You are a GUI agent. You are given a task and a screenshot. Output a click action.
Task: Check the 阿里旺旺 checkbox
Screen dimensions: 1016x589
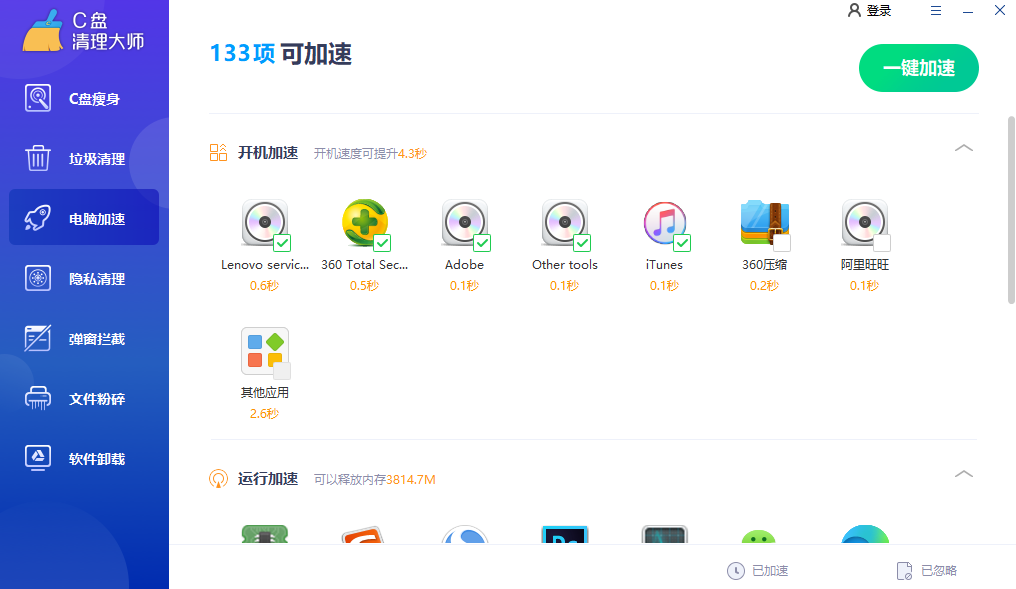(x=882, y=243)
